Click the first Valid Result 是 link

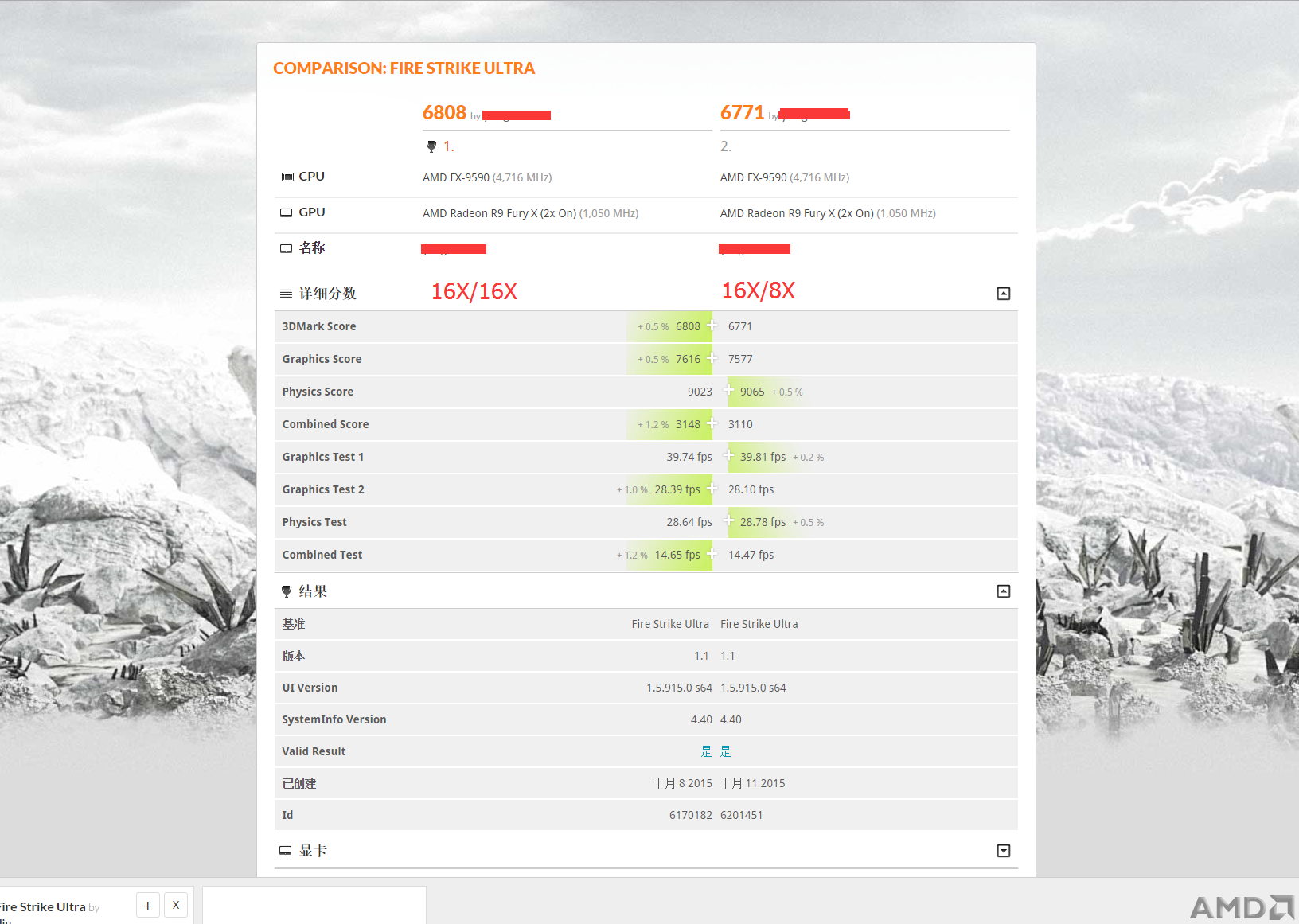click(x=706, y=751)
